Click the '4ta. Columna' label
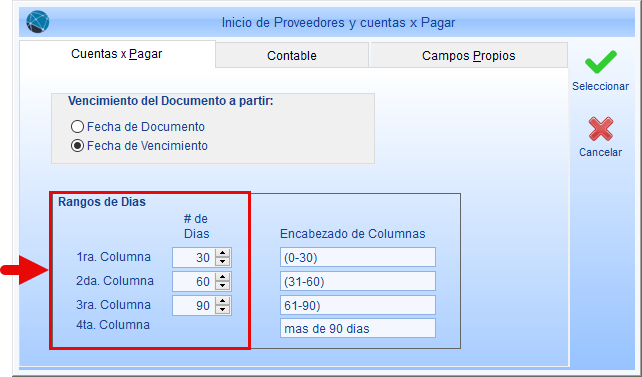This screenshot has height=377, width=642. pyautogui.click(x=113, y=325)
